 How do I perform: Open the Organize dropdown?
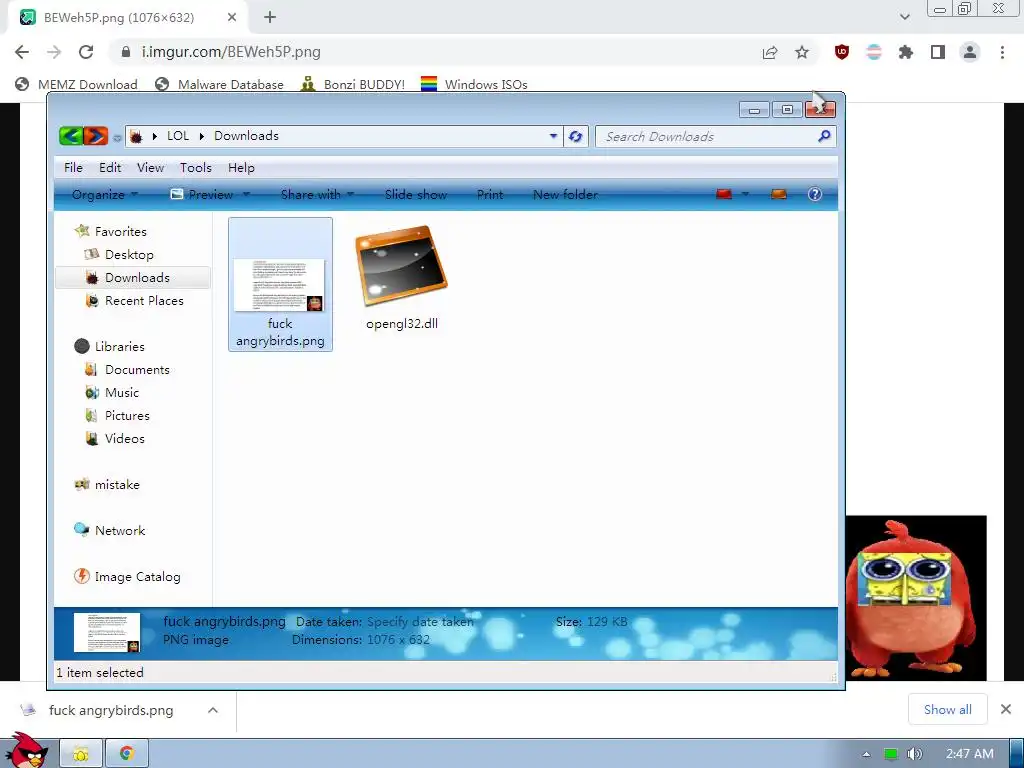(104, 195)
